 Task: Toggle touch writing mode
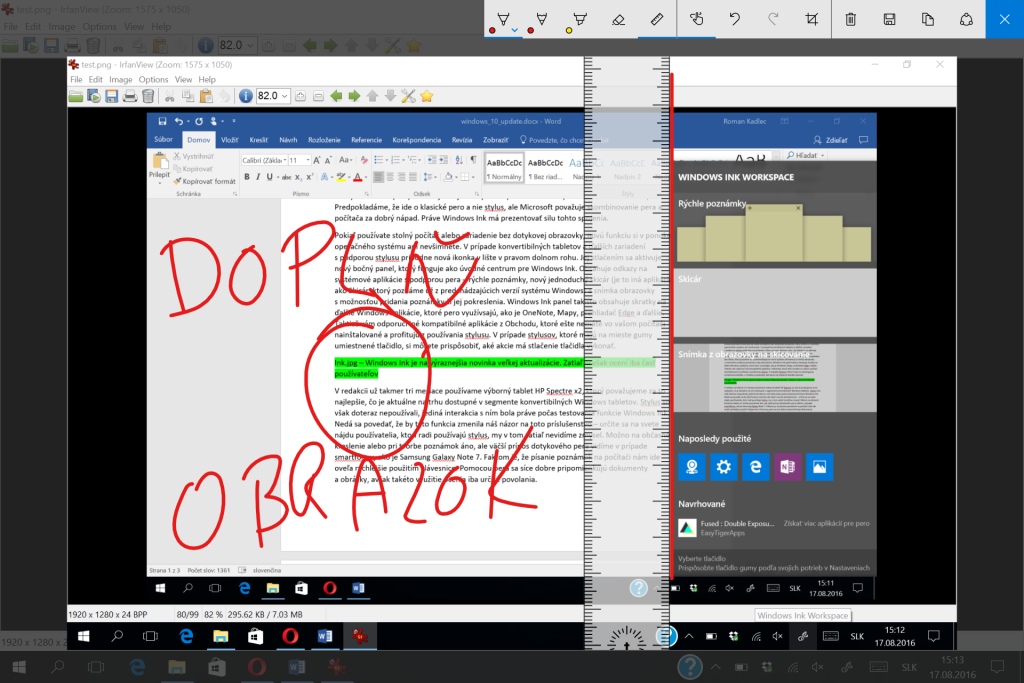(x=697, y=18)
